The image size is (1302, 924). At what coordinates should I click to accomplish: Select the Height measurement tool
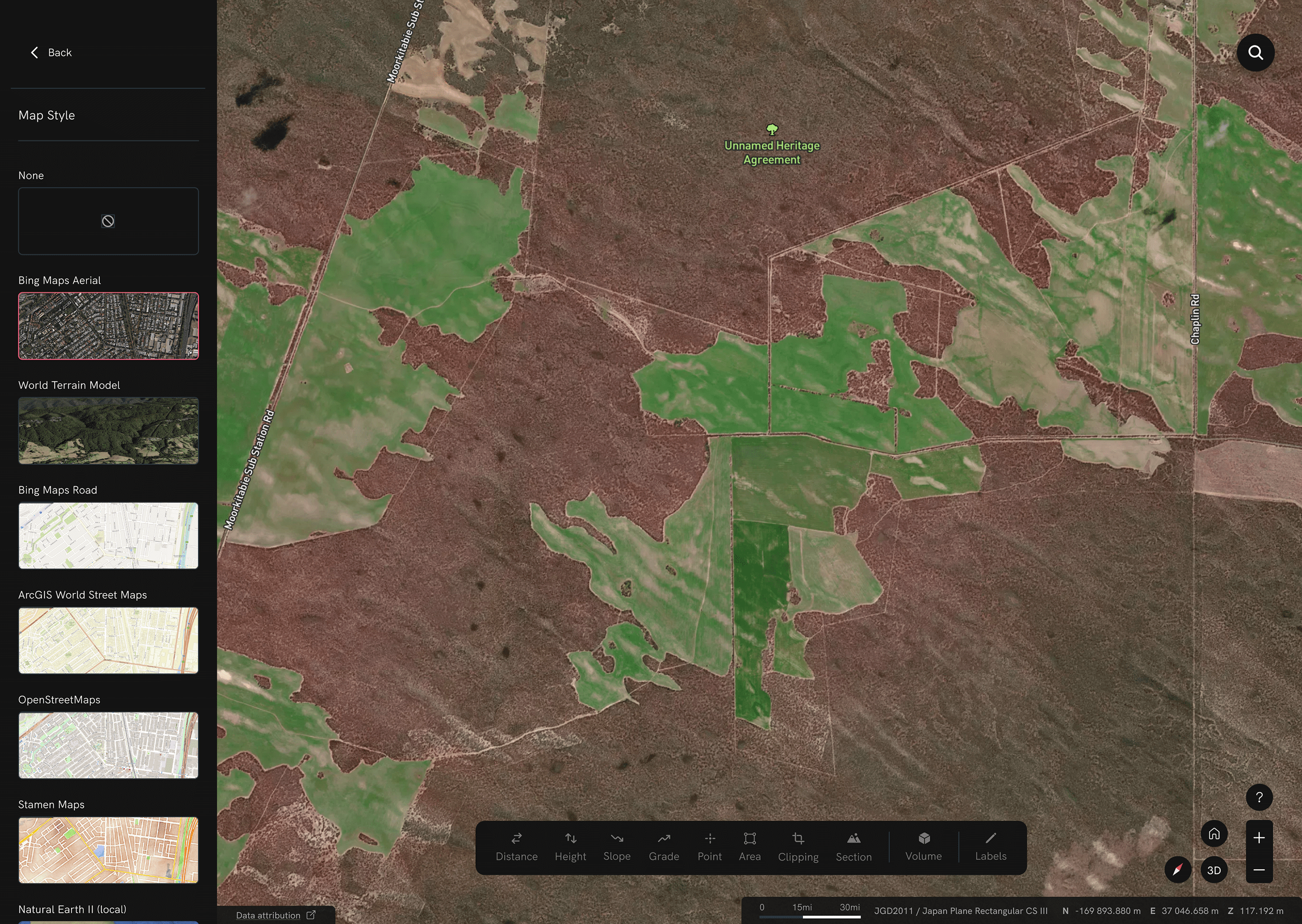click(570, 846)
